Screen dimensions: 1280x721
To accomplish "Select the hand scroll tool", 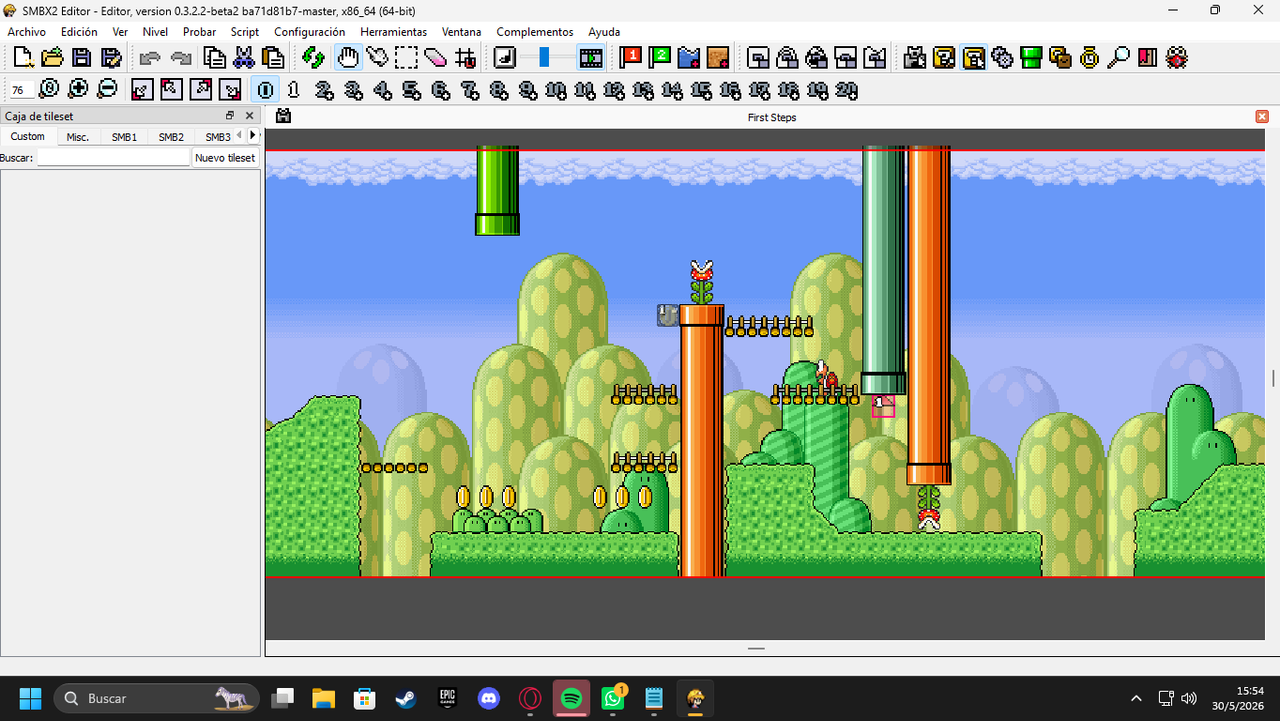I will pyautogui.click(x=347, y=58).
